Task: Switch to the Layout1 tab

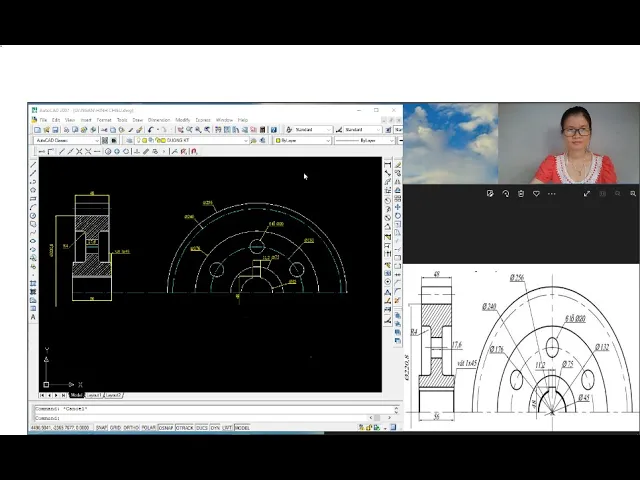Action: point(92,395)
